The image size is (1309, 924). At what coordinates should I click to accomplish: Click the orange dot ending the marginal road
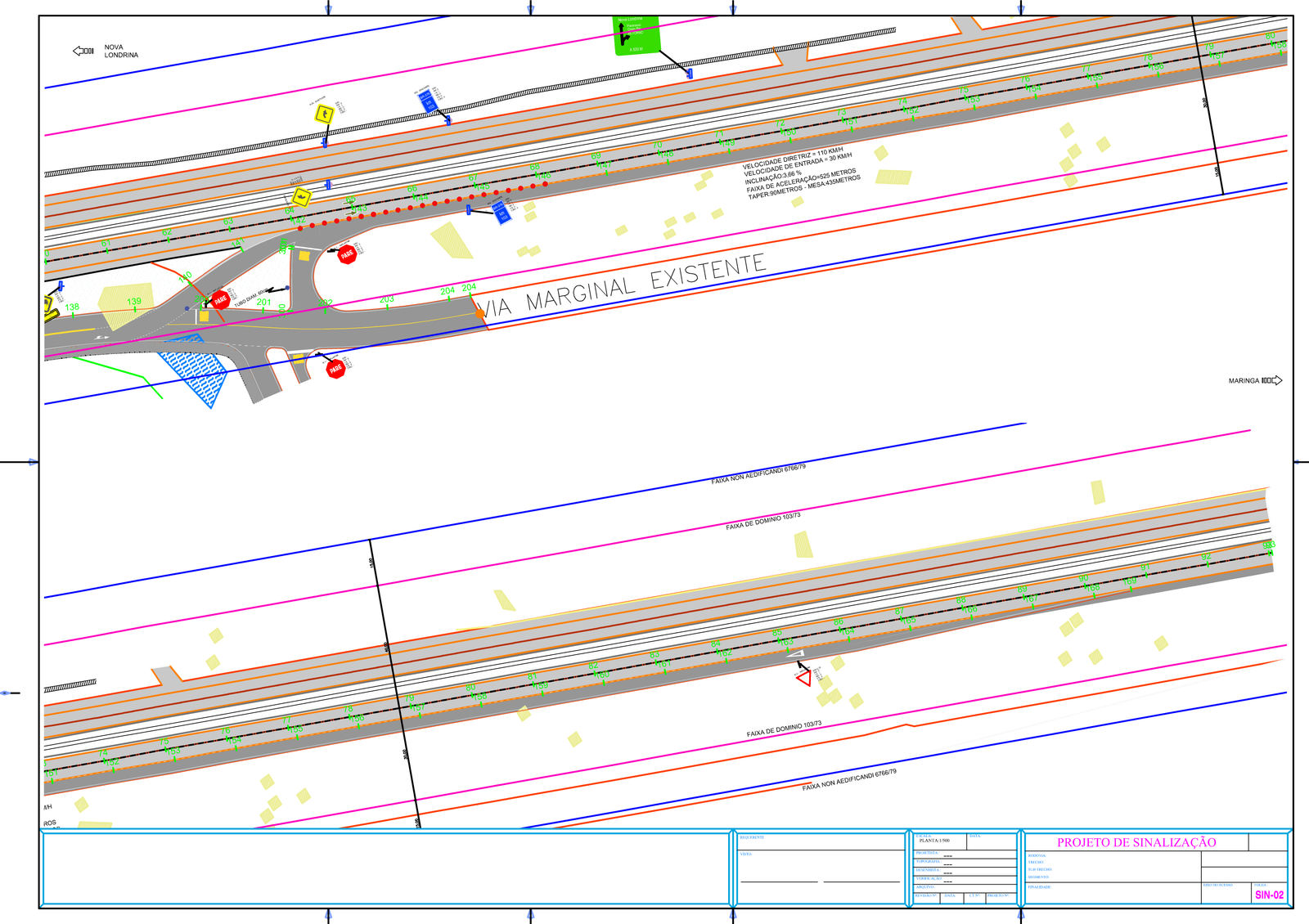coord(480,313)
